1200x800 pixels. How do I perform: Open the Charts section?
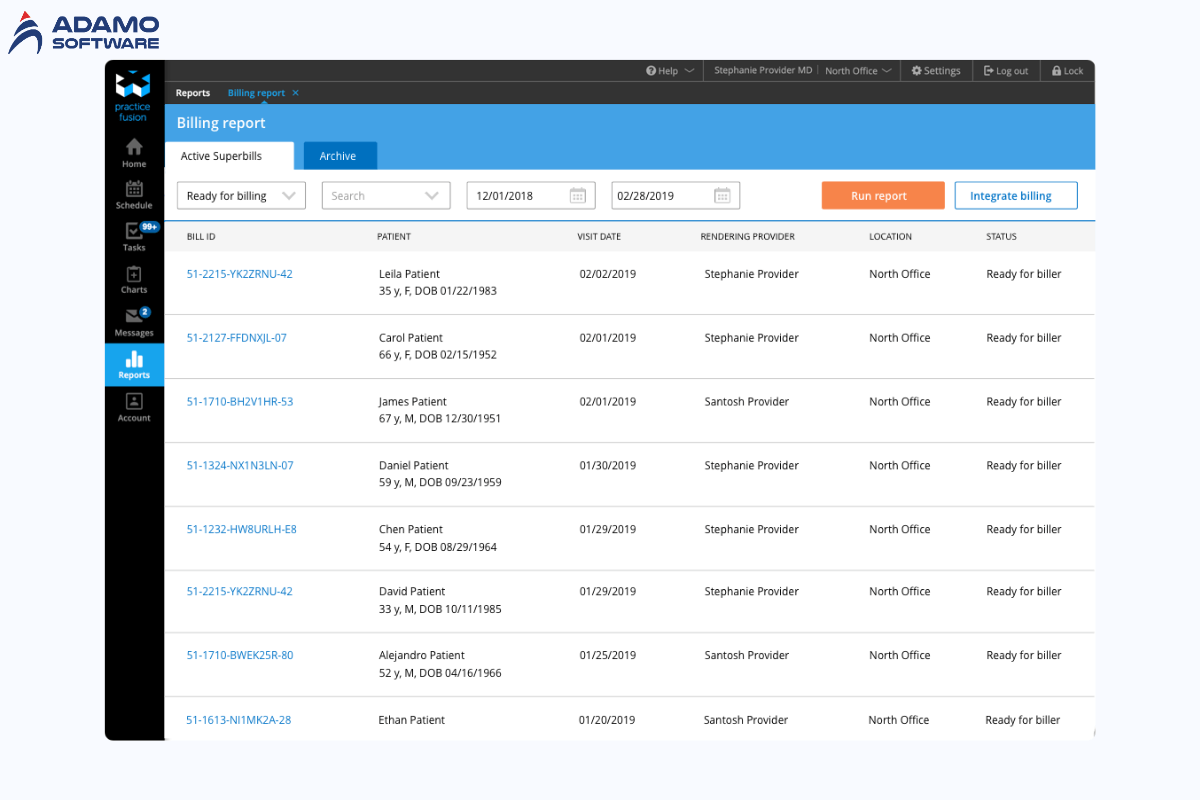[x=134, y=279]
